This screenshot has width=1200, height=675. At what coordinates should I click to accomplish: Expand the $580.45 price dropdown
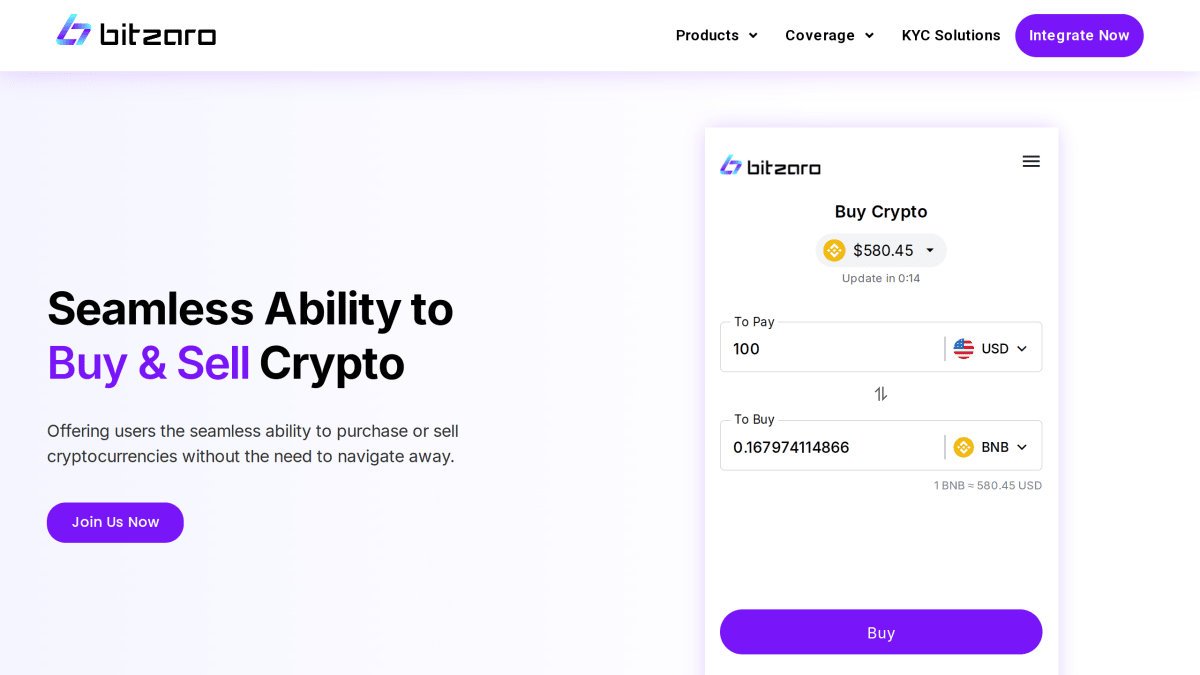click(930, 250)
